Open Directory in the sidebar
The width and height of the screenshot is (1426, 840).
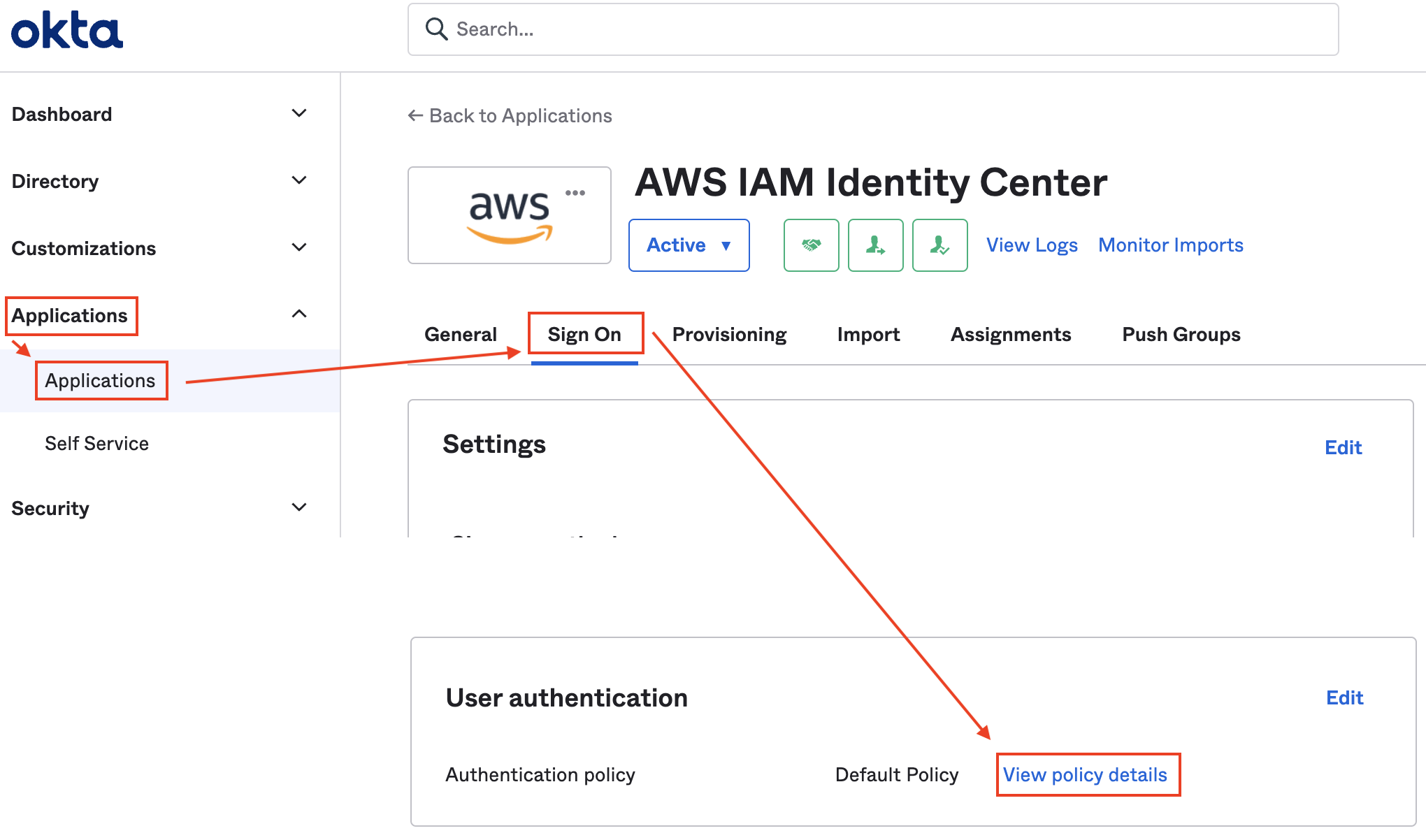(x=55, y=181)
